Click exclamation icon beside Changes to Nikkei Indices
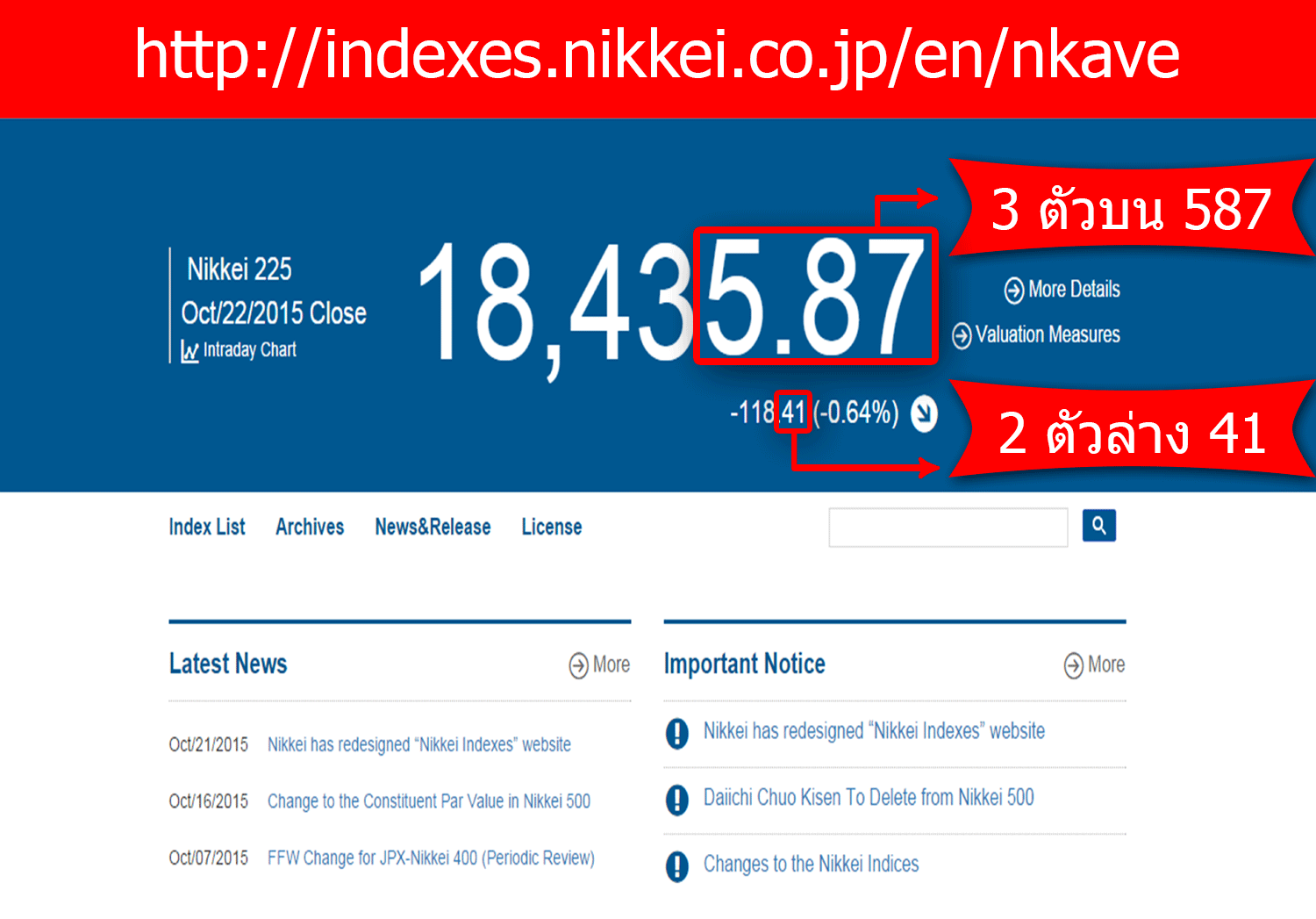Viewport: 1316px width, 919px height. point(676,866)
